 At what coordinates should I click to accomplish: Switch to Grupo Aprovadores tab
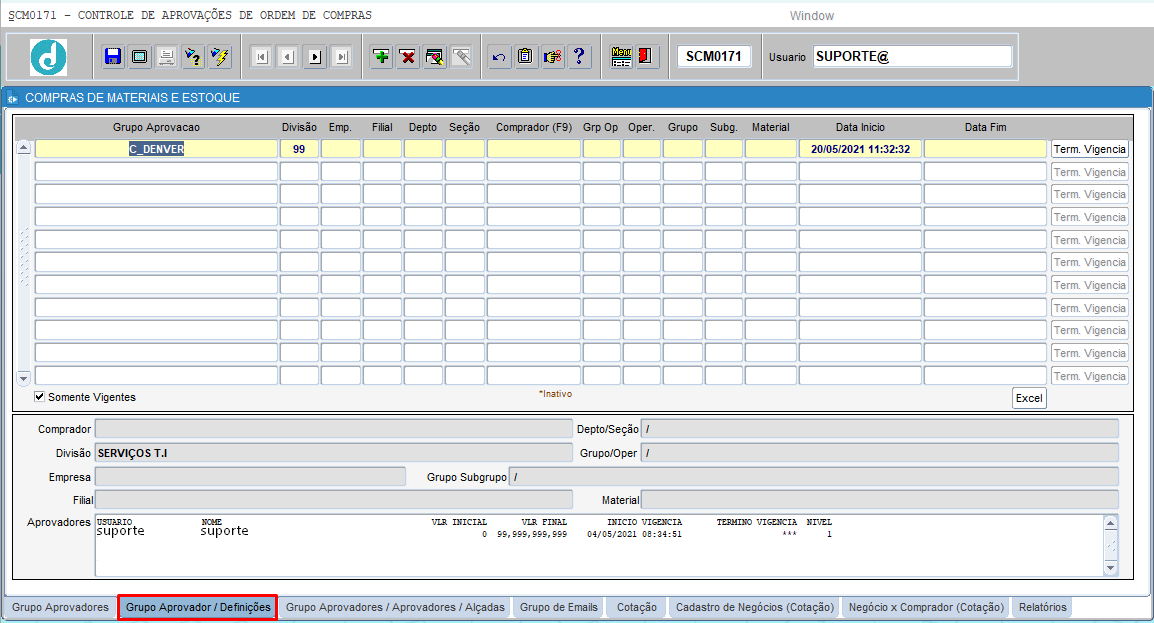click(x=60, y=607)
